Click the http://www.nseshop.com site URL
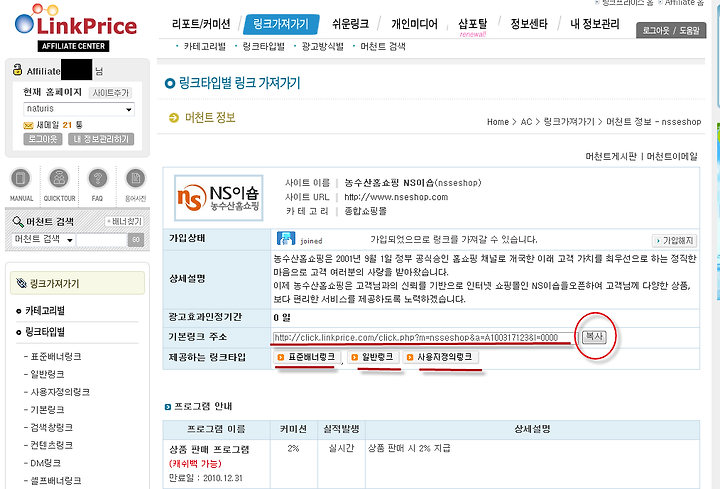The width and height of the screenshot is (720, 489). (396, 197)
